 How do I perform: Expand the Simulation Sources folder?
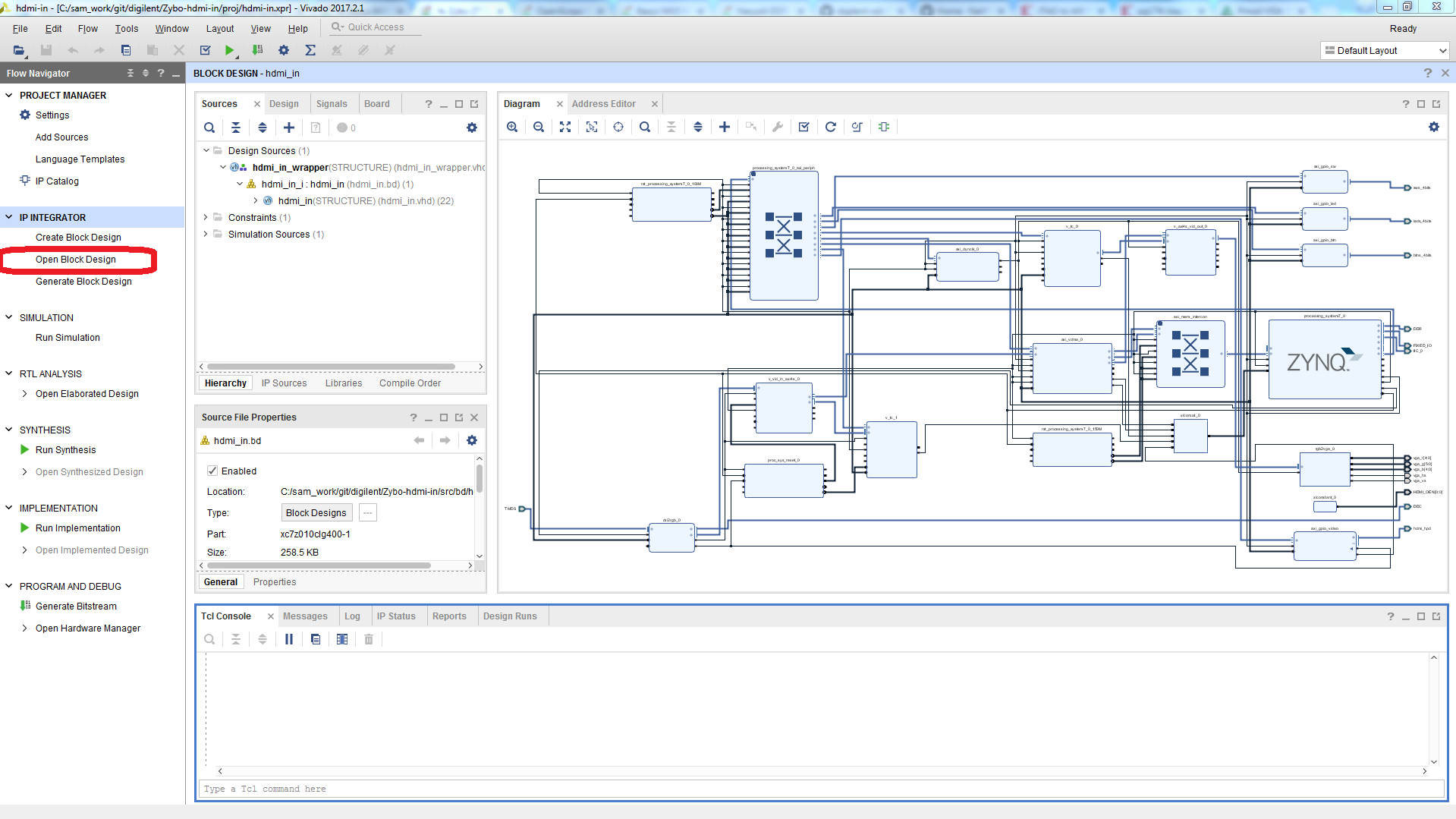pos(206,234)
